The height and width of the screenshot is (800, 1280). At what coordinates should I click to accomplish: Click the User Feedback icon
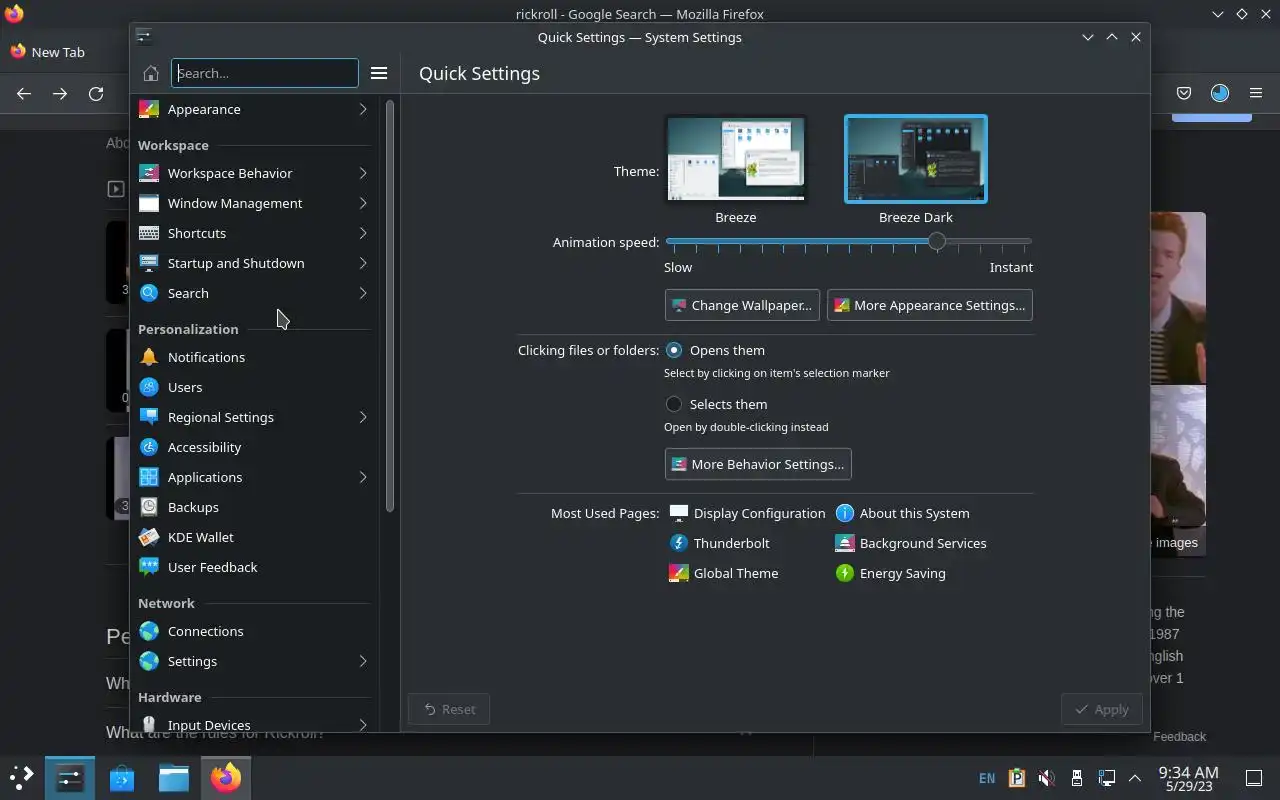point(148,567)
